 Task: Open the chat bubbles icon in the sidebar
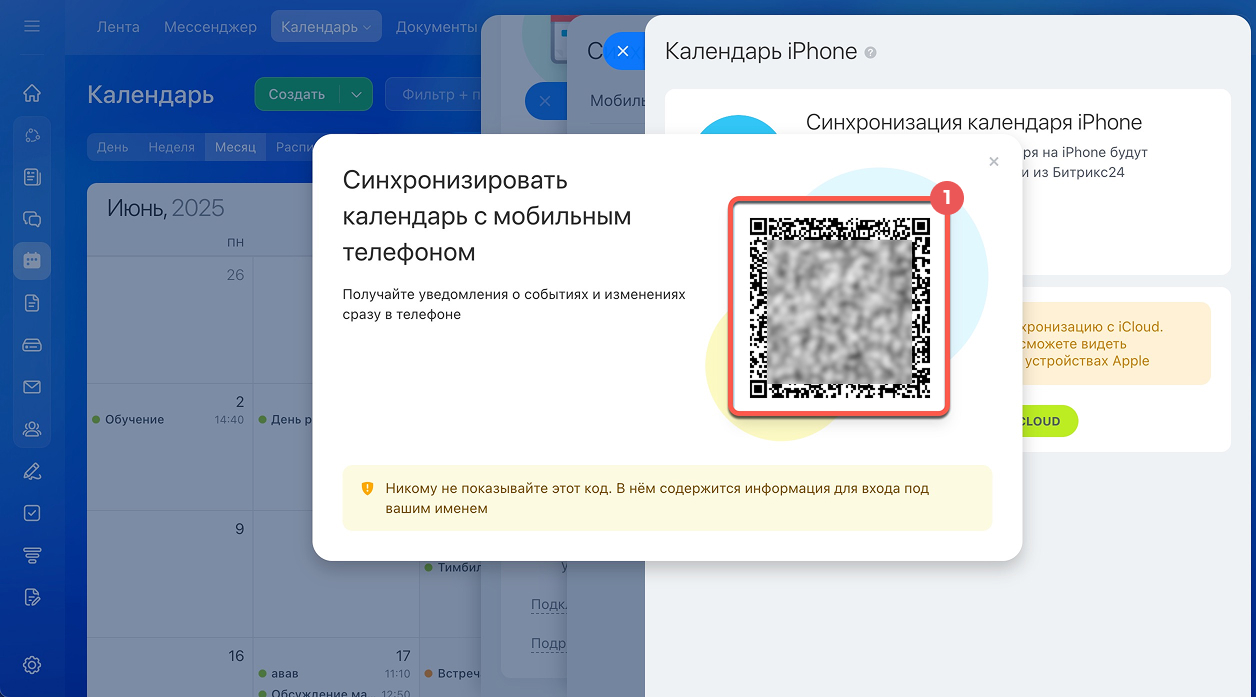tap(32, 219)
